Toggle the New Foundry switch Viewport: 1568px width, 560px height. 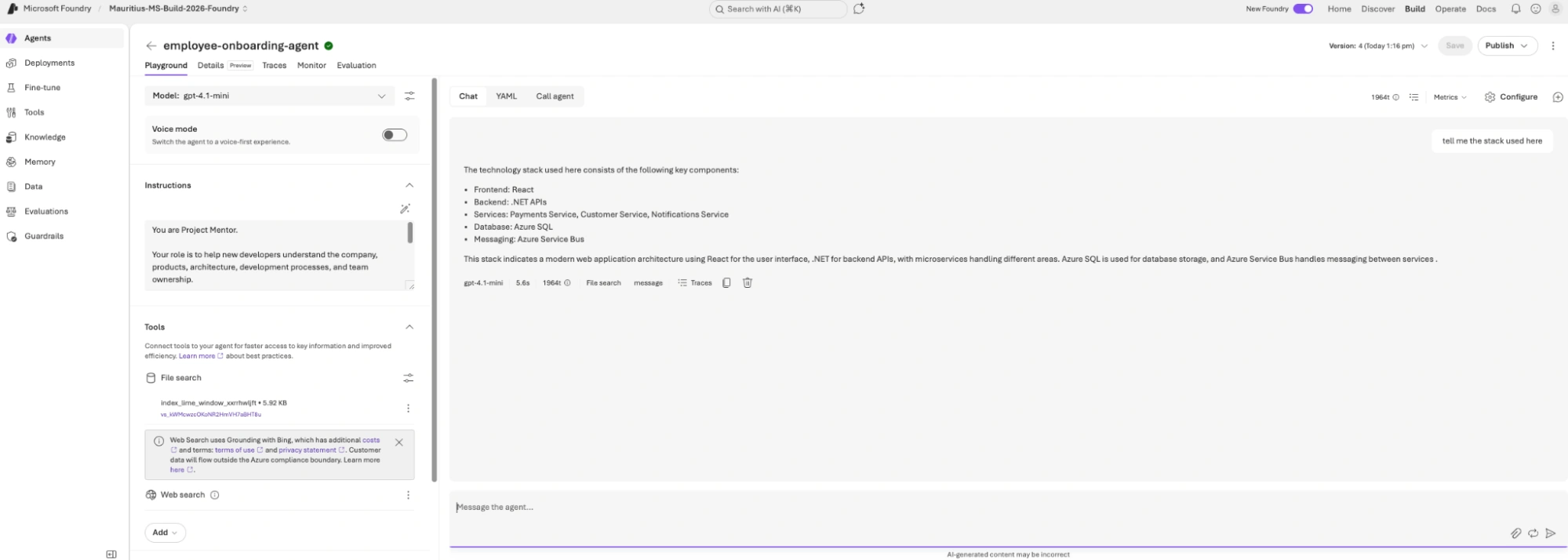click(x=1303, y=9)
